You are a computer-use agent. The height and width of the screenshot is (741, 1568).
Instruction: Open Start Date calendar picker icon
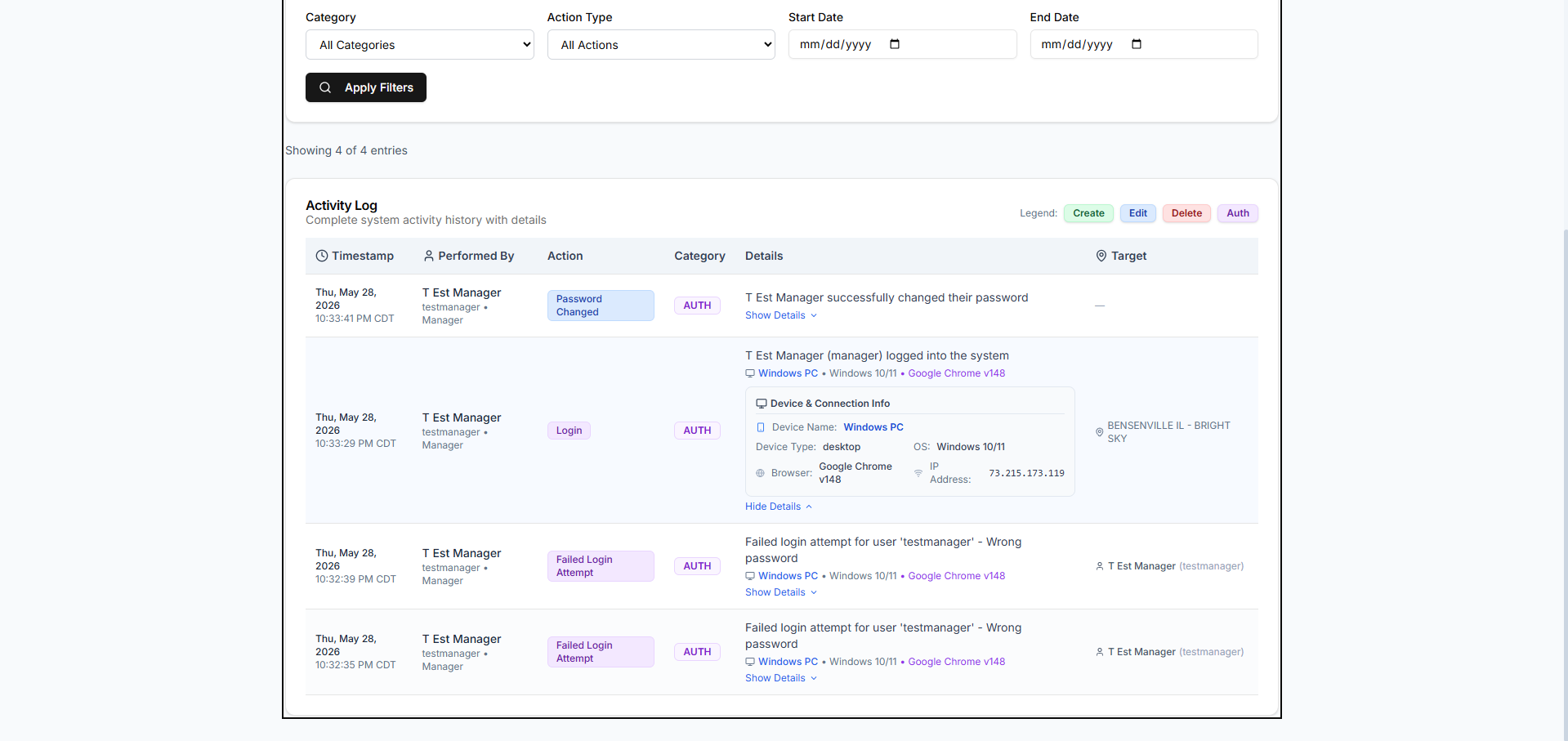click(895, 44)
